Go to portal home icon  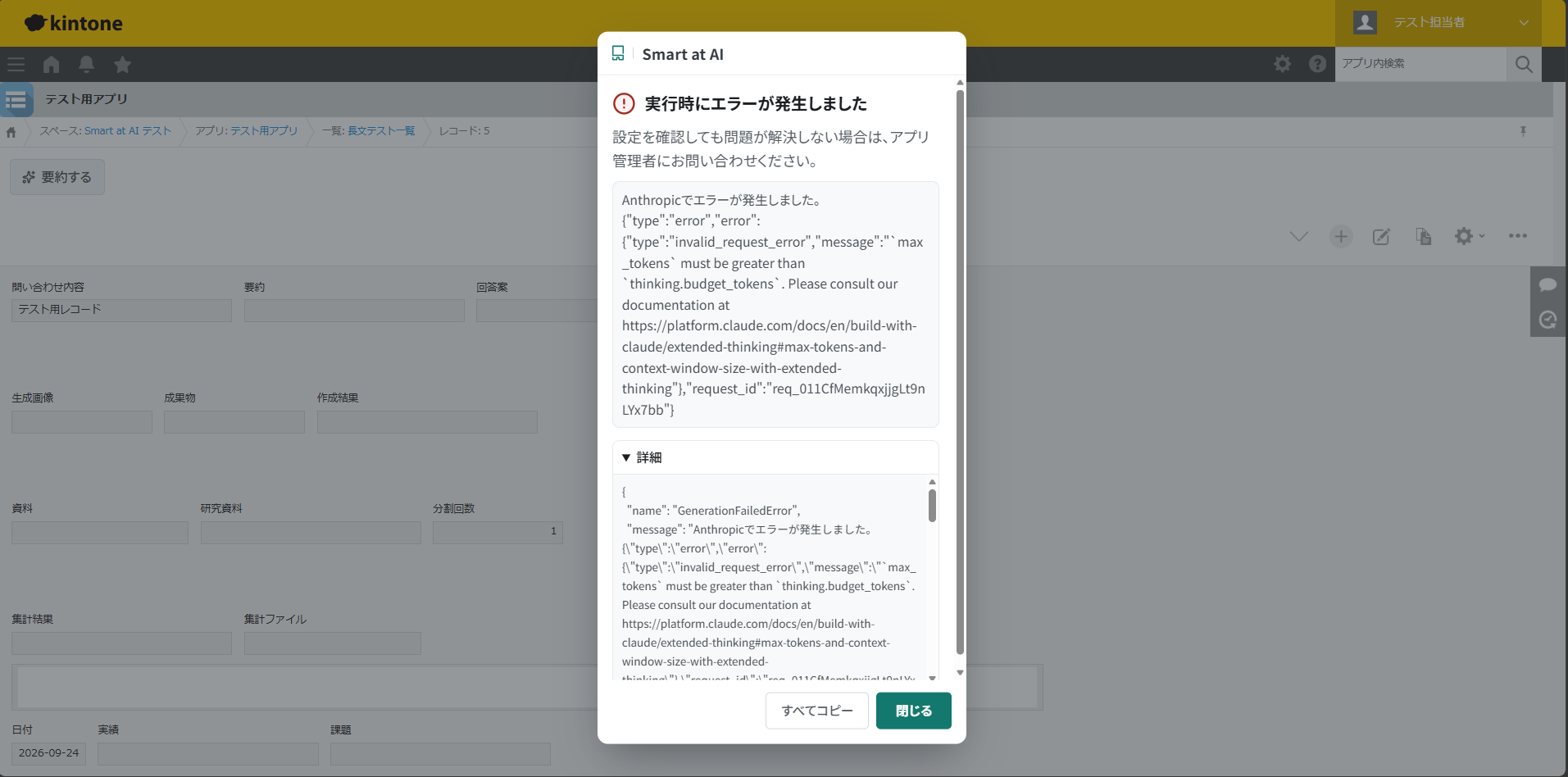tap(51, 64)
